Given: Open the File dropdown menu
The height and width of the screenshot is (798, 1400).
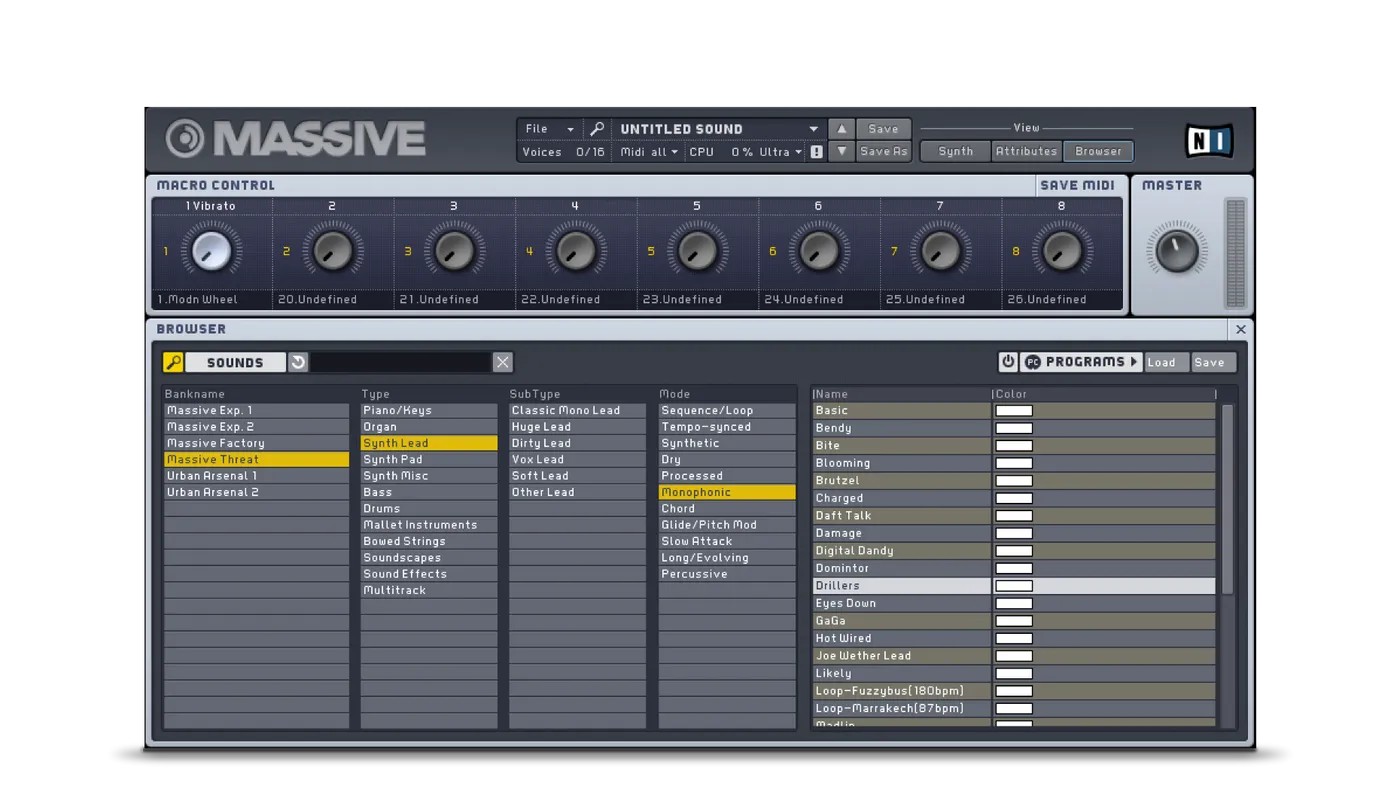Looking at the screenshot, I should [549, 129].
